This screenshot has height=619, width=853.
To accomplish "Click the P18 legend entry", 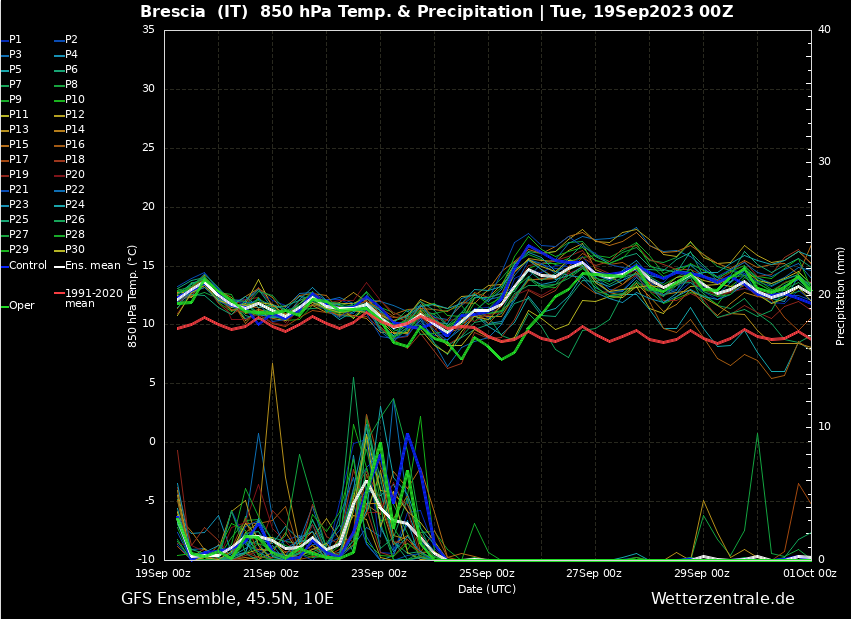I will 70,159.
